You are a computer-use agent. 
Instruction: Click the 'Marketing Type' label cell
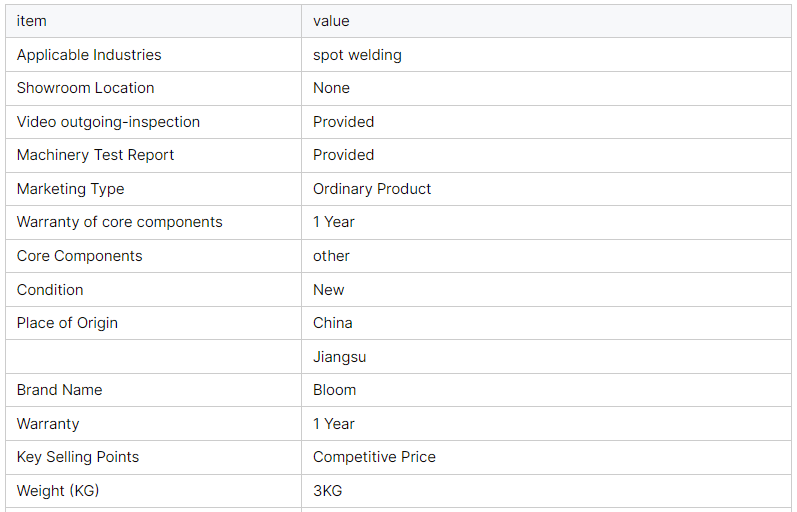pos(71,189)
